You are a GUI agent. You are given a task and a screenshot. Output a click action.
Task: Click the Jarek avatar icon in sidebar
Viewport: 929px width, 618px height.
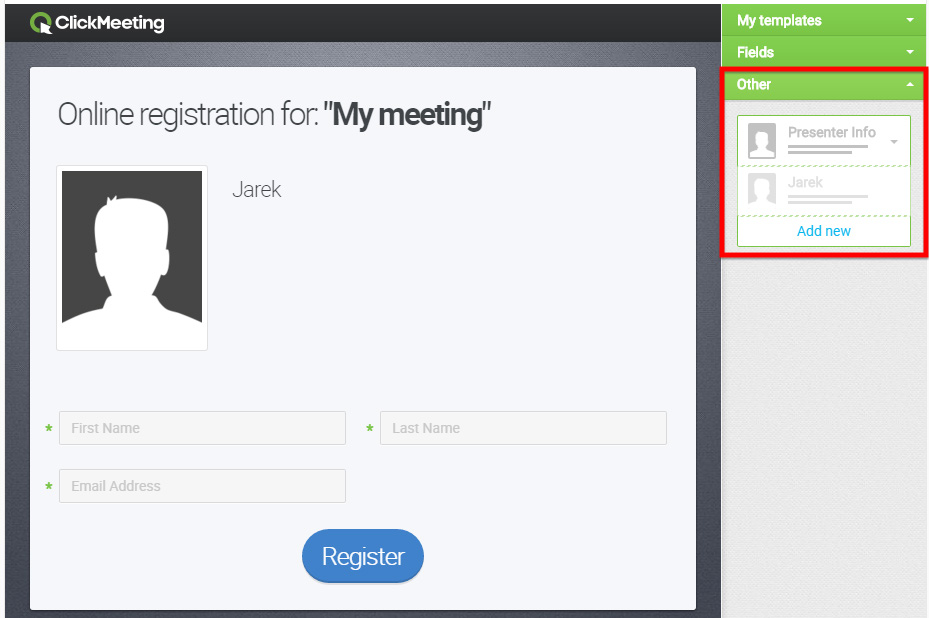(x=762, y=190)
